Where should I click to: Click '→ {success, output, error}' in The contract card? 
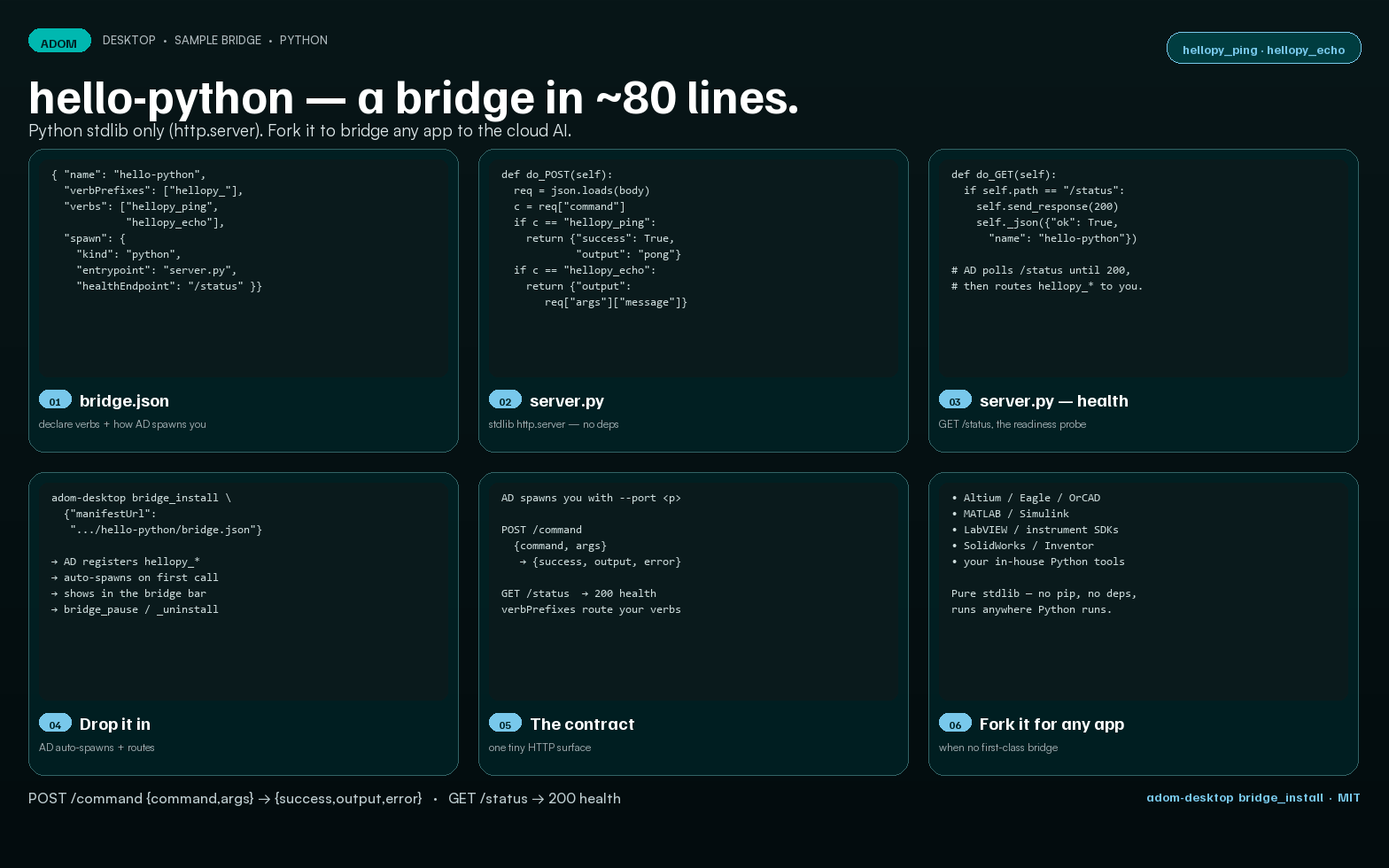click(601, 562)
